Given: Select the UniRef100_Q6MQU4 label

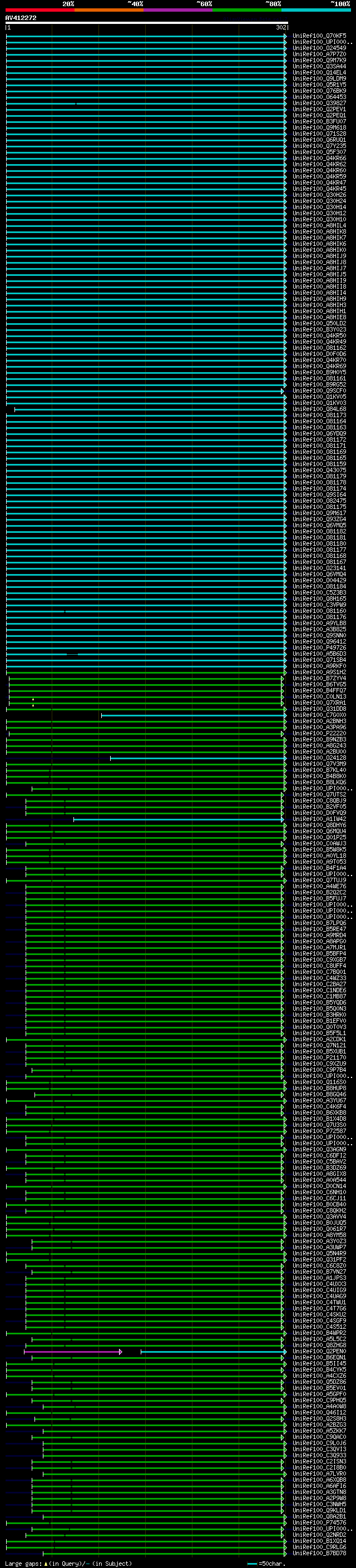Looking at the screenshot, I should [x=319, y=831].
